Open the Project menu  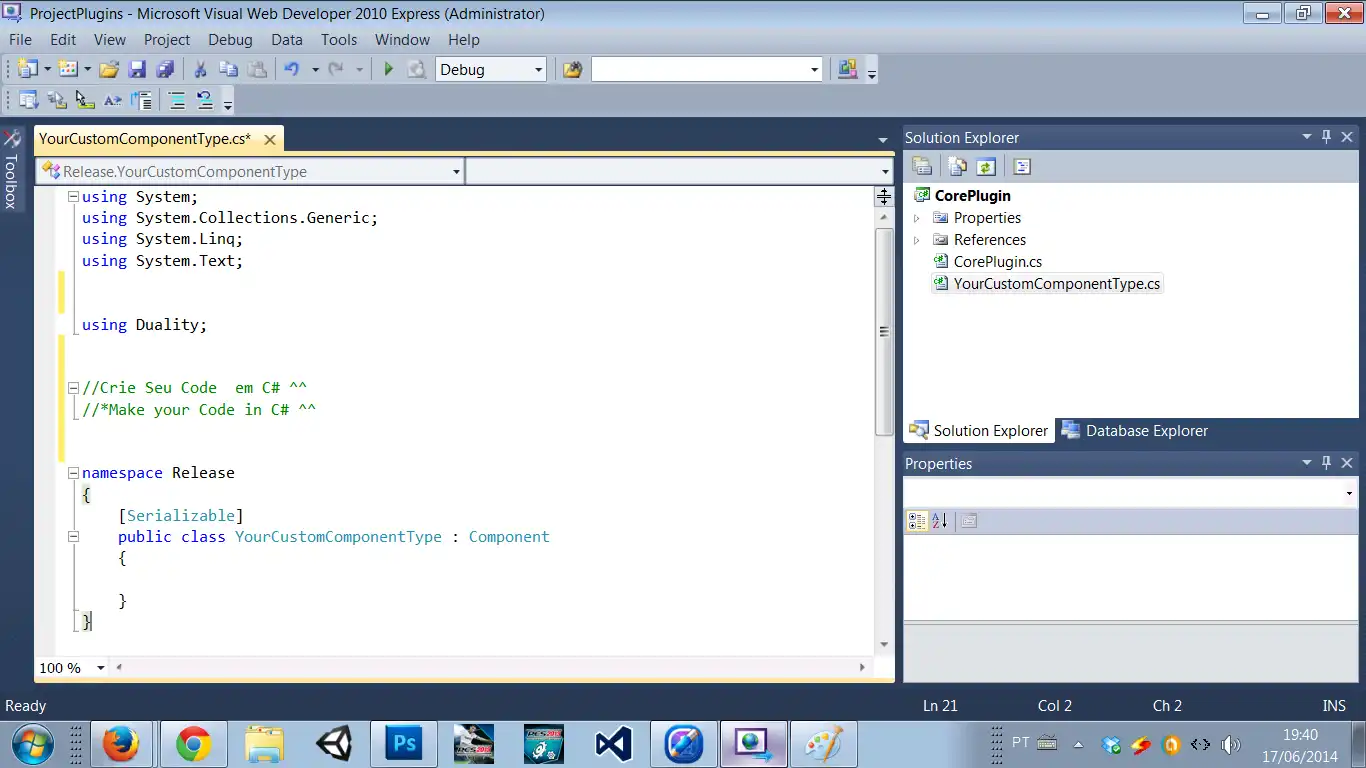coord(167,40)
